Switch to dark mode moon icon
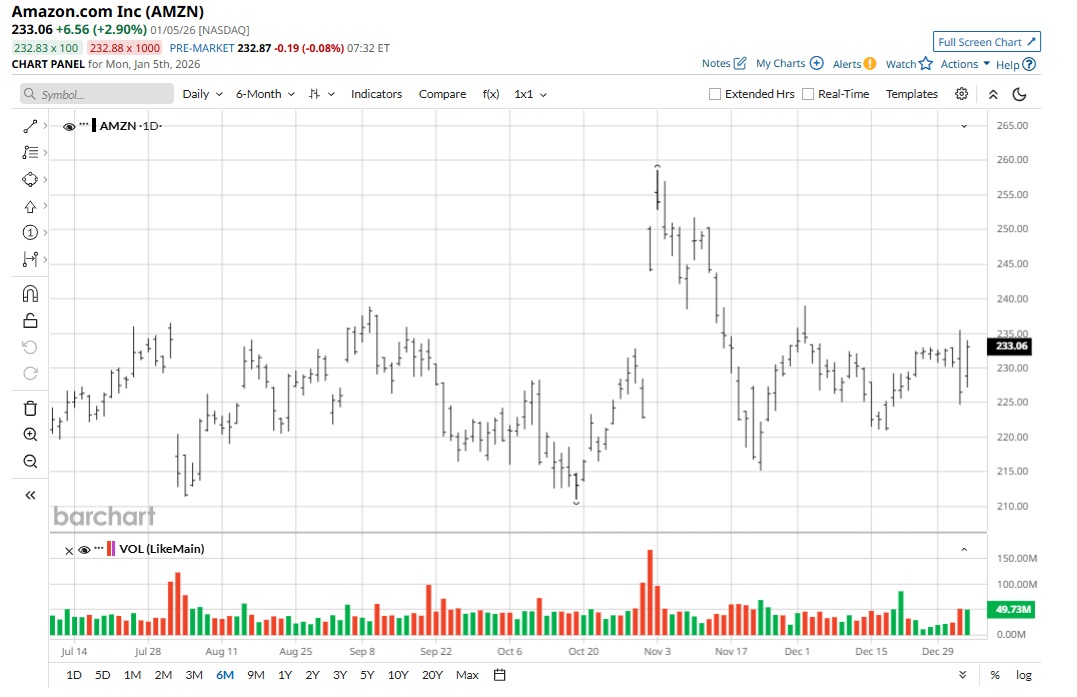1077x697 pixels. pos(1019,94)
